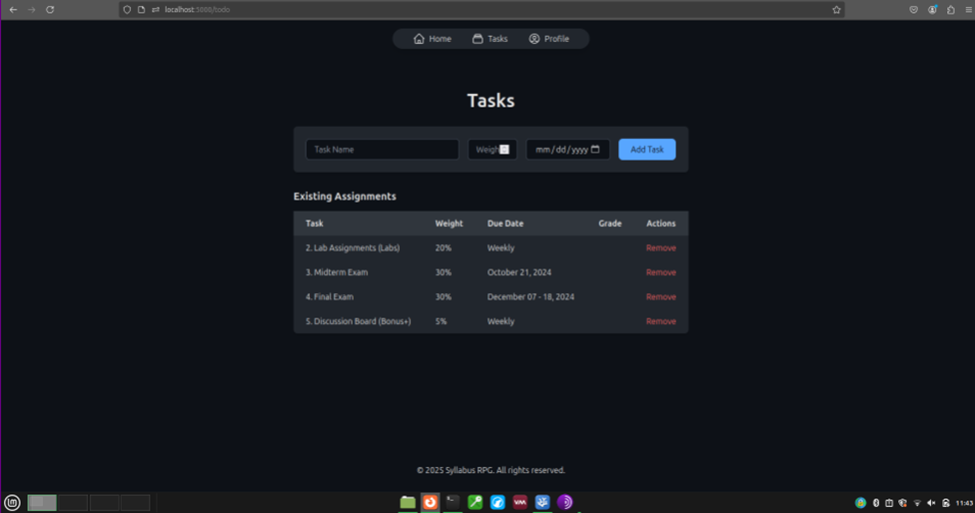975x513 pixels.
Task: Click the localhost address bar URL
Action: click(x=197, y=10)
